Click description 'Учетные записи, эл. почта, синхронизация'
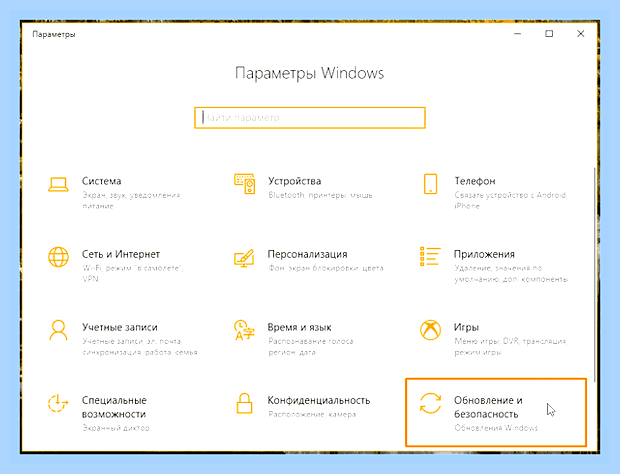The width and height of the screenshot is (620, 474). (140, 347)
